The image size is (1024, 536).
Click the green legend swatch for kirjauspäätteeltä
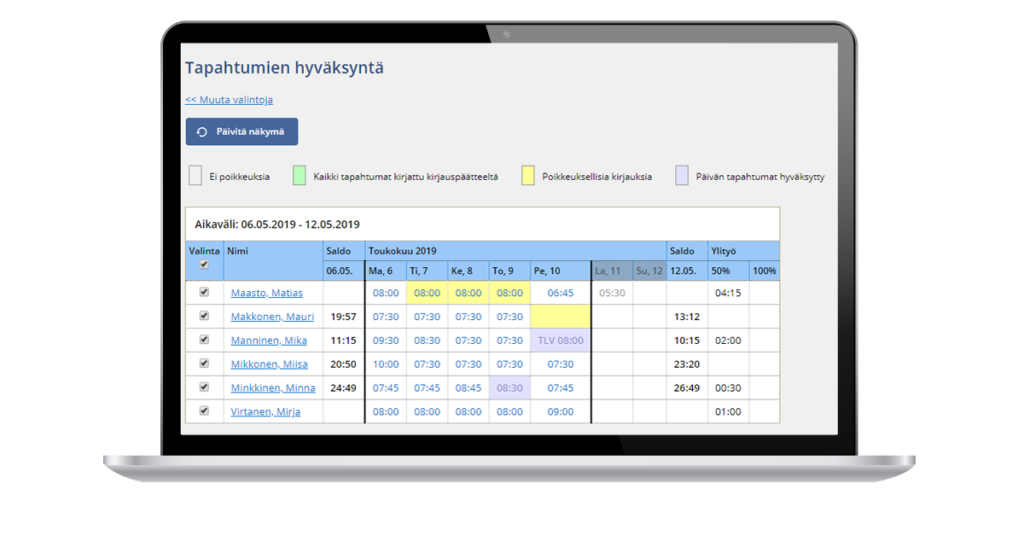(299, 177)
